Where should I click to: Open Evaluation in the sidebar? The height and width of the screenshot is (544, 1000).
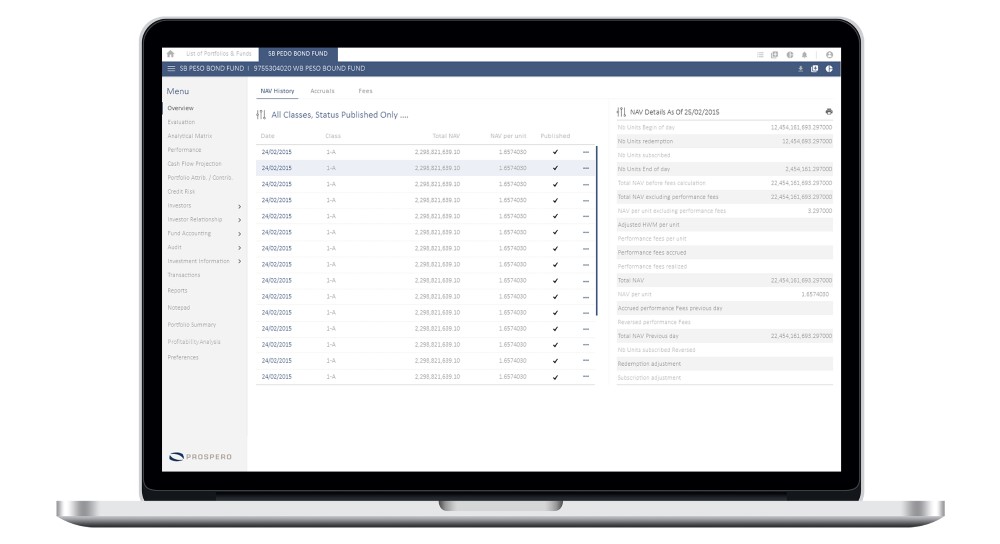coord(181,122)
